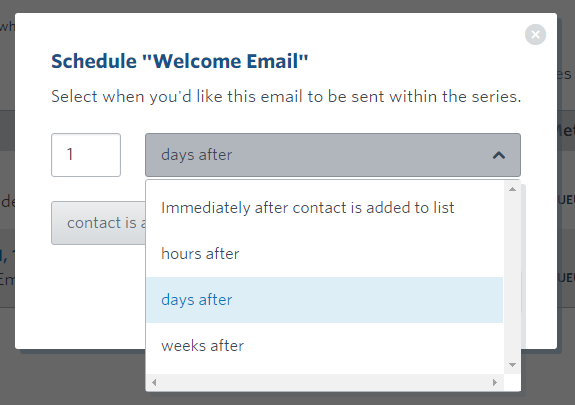
Task: Close the Schedule Welcome Email dialog
Action: tap(535, 34)
